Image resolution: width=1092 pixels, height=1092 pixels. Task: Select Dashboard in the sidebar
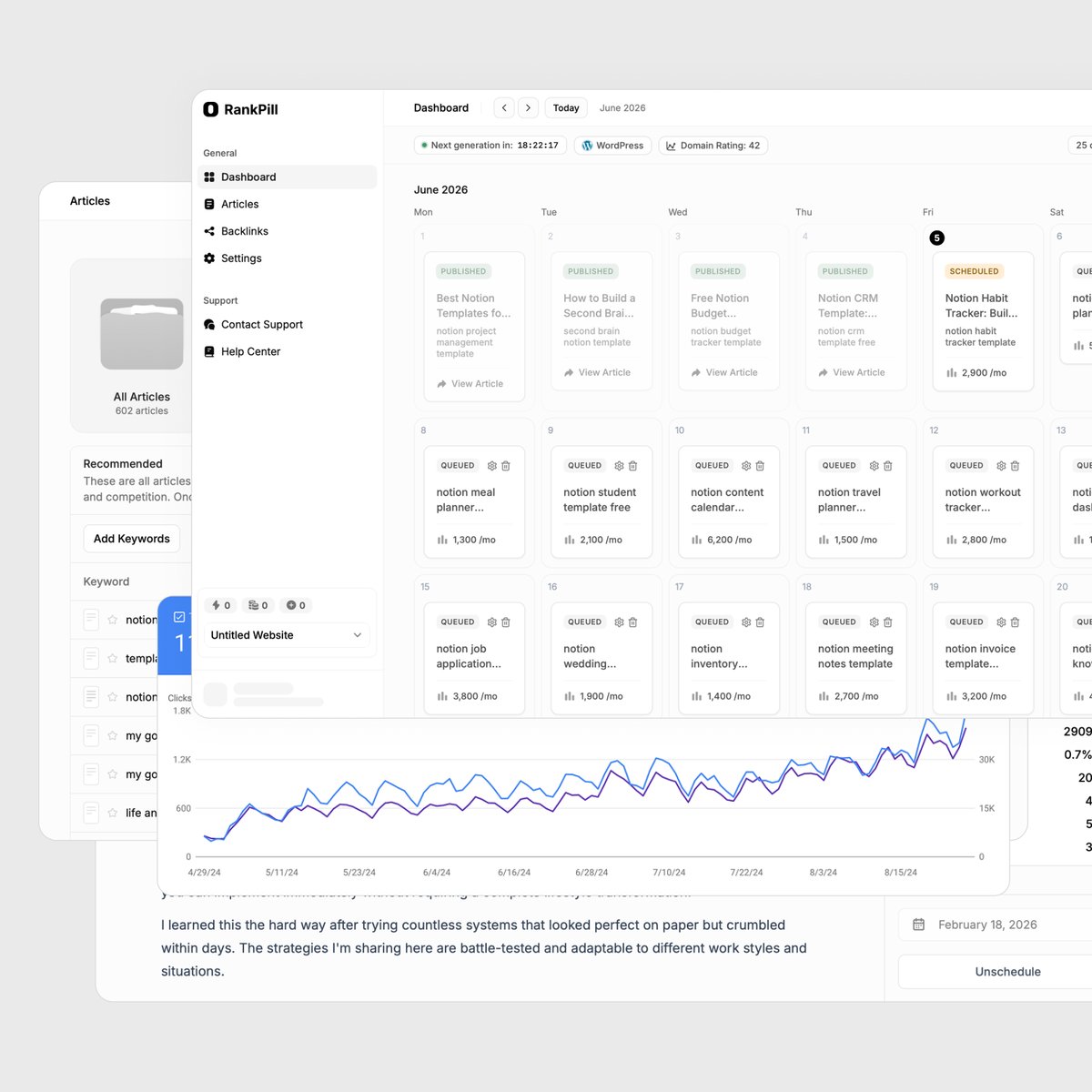(x=287, y=177)
